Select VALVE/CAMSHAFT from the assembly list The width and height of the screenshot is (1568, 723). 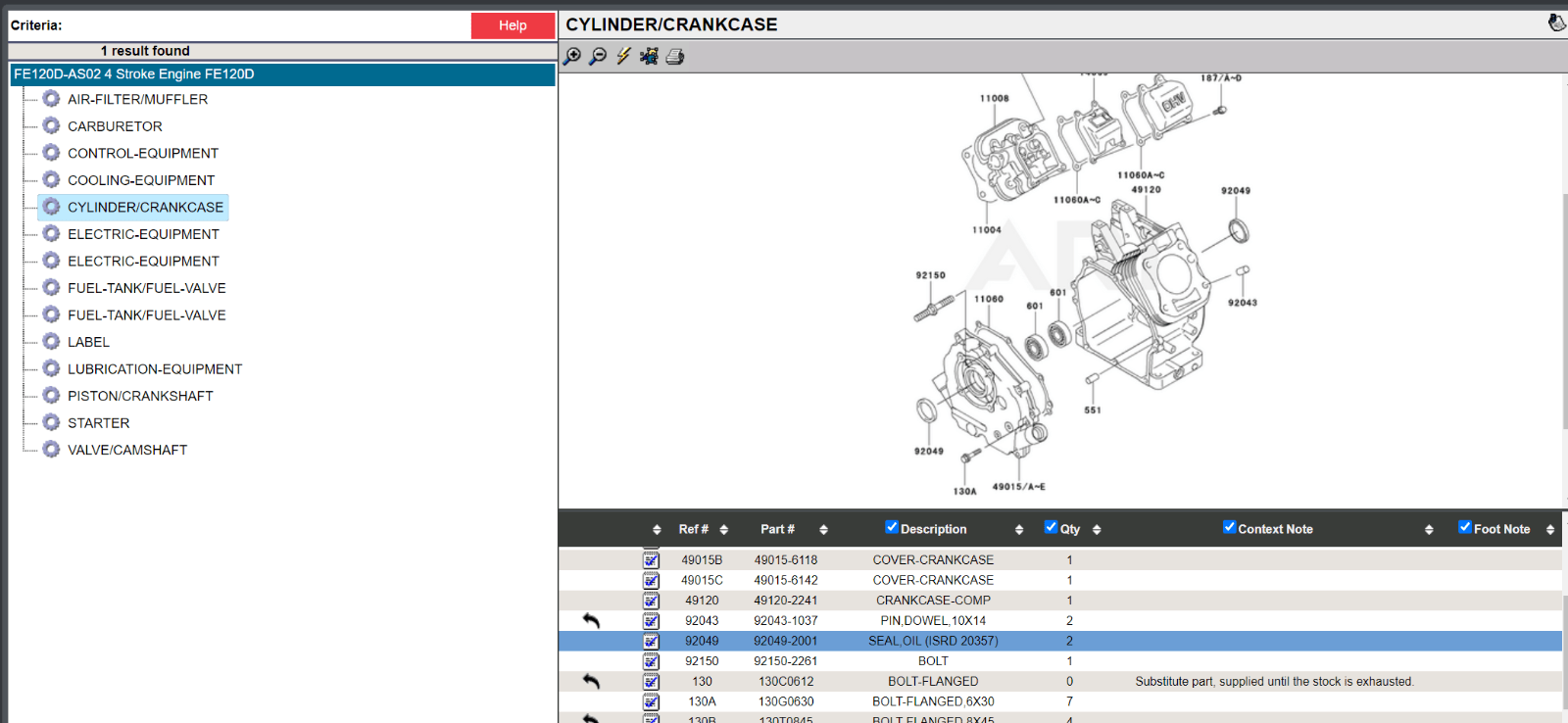tap(127, 450)
